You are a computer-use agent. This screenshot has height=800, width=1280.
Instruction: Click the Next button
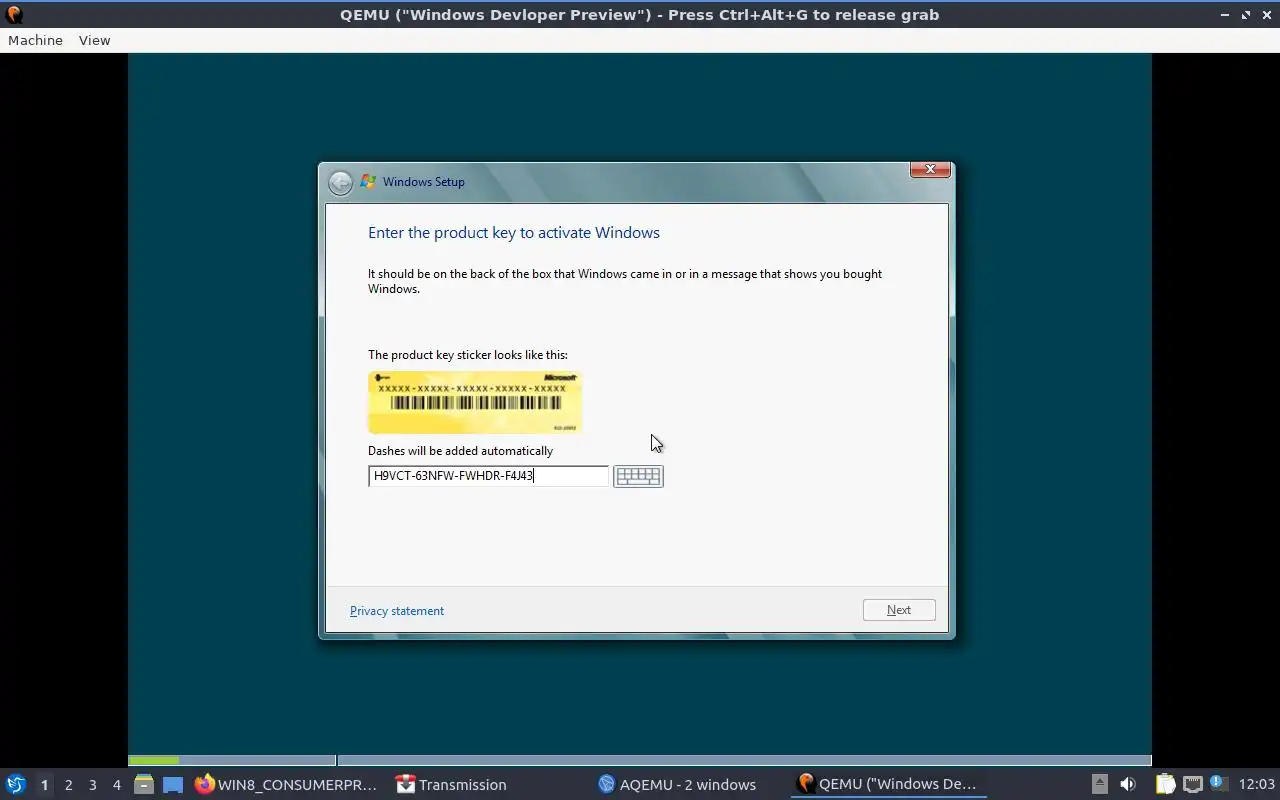point(899,610)
